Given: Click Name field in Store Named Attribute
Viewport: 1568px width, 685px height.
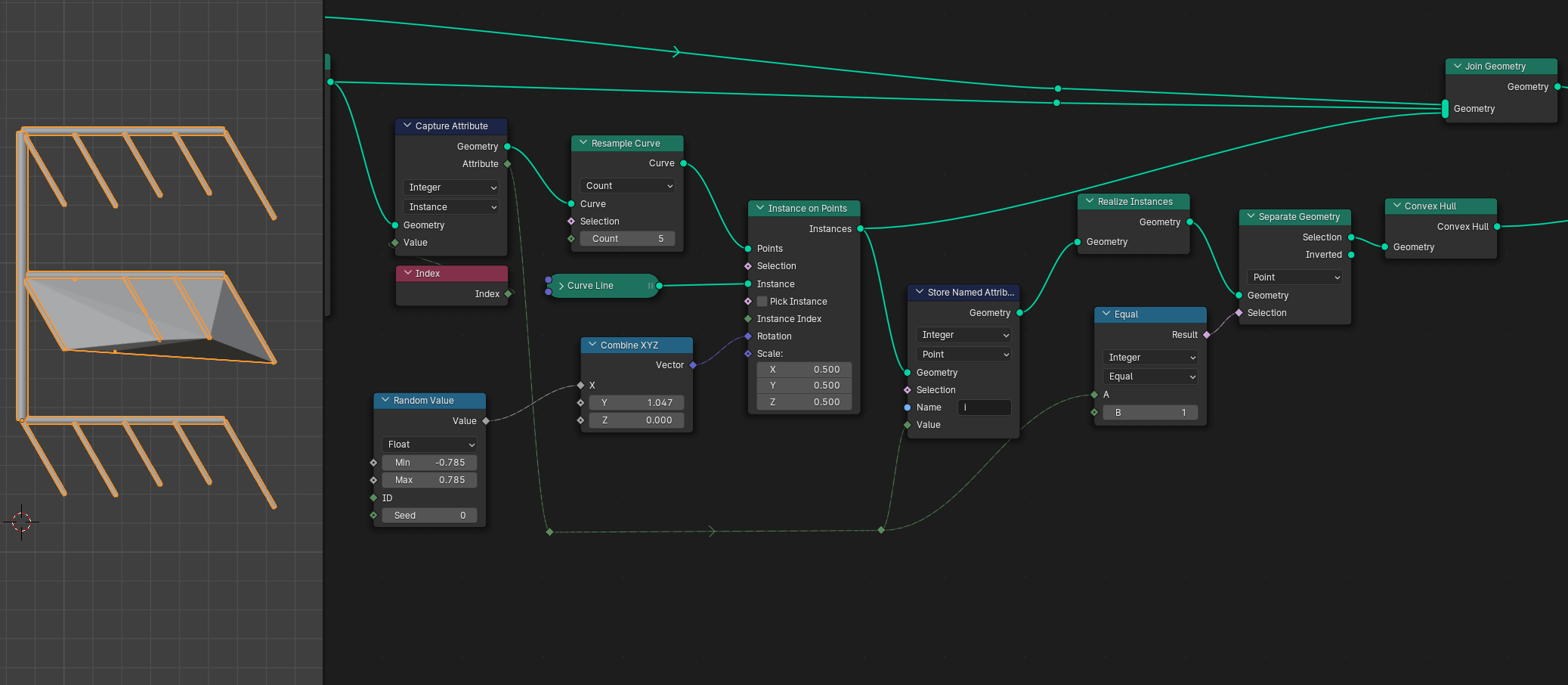Looking at the screenshot, I should (984, 408).
